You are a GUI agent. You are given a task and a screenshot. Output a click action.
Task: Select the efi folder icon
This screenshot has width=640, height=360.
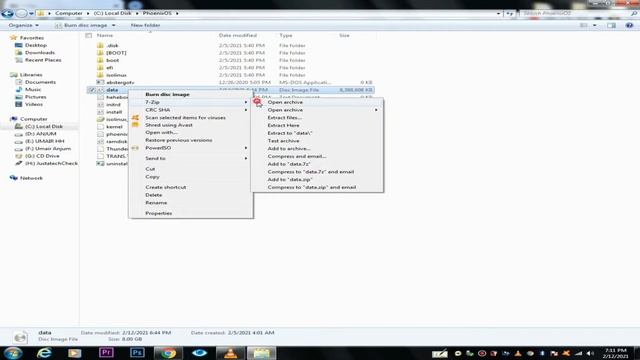click(100, 67)
